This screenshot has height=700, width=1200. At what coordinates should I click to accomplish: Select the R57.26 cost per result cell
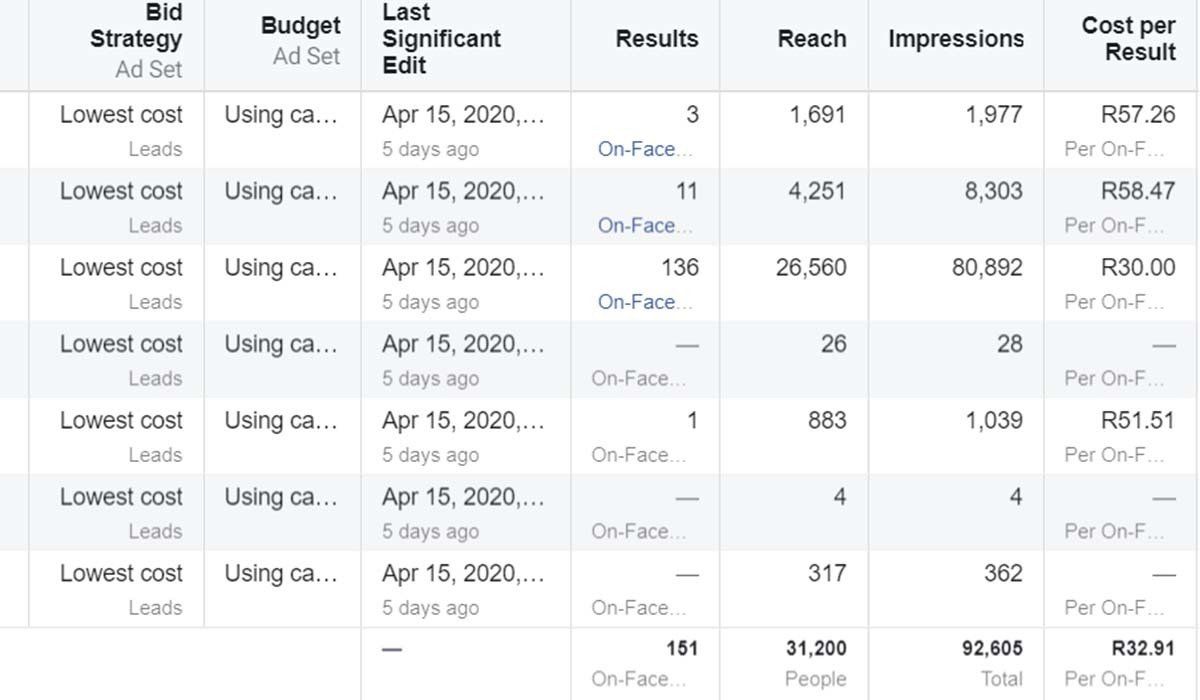click(x=1138, y=115)
